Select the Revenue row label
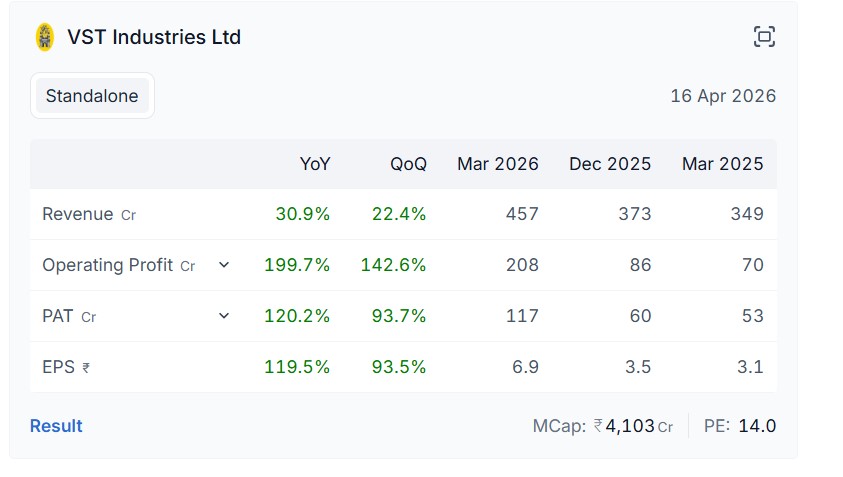The image size is (843, 477). click(x=89, y=214)
